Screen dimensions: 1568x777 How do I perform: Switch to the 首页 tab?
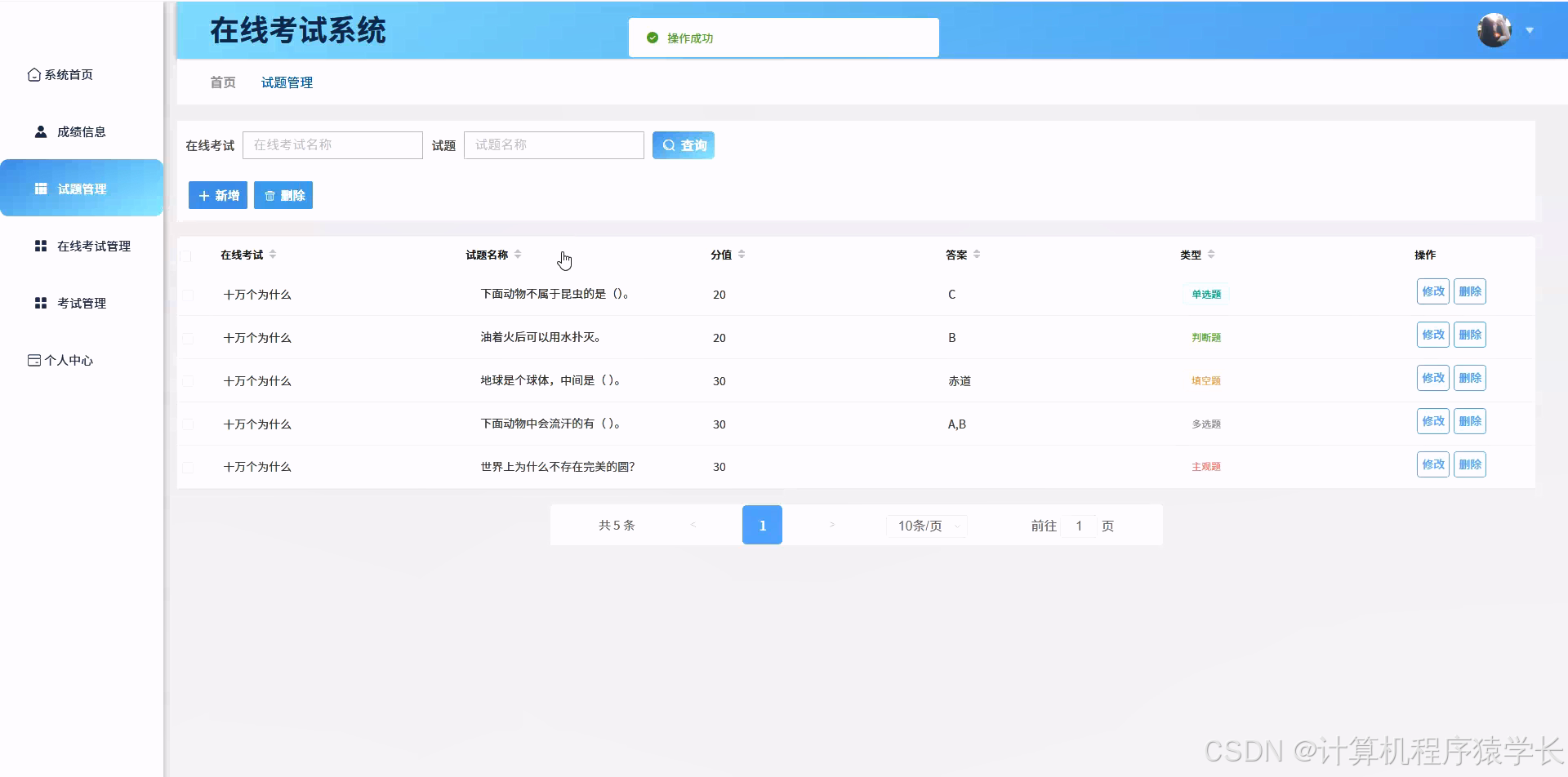tap(221, 82)
